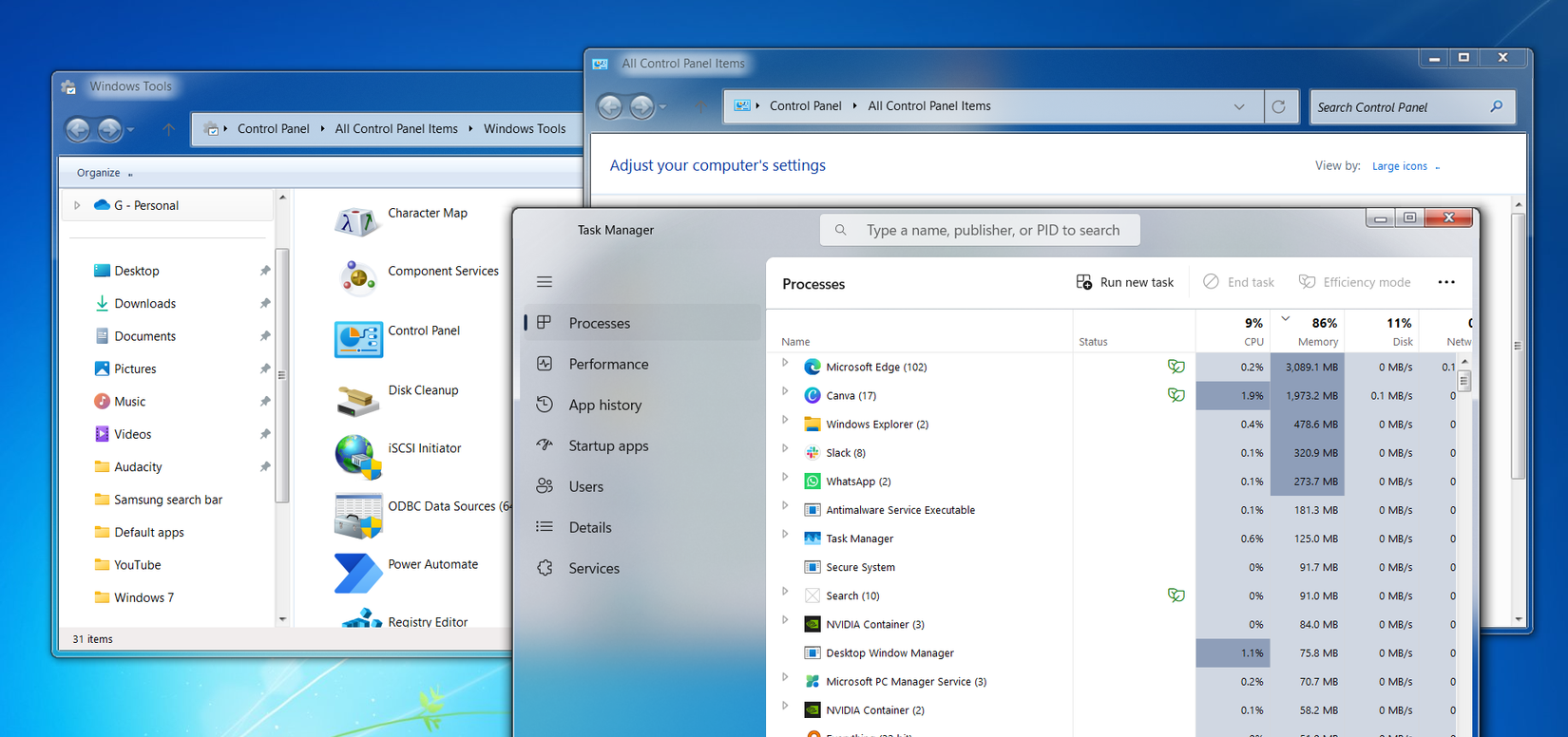
Task: Click efficiency leaf icon for Search row
Action: pos(1176,595)
